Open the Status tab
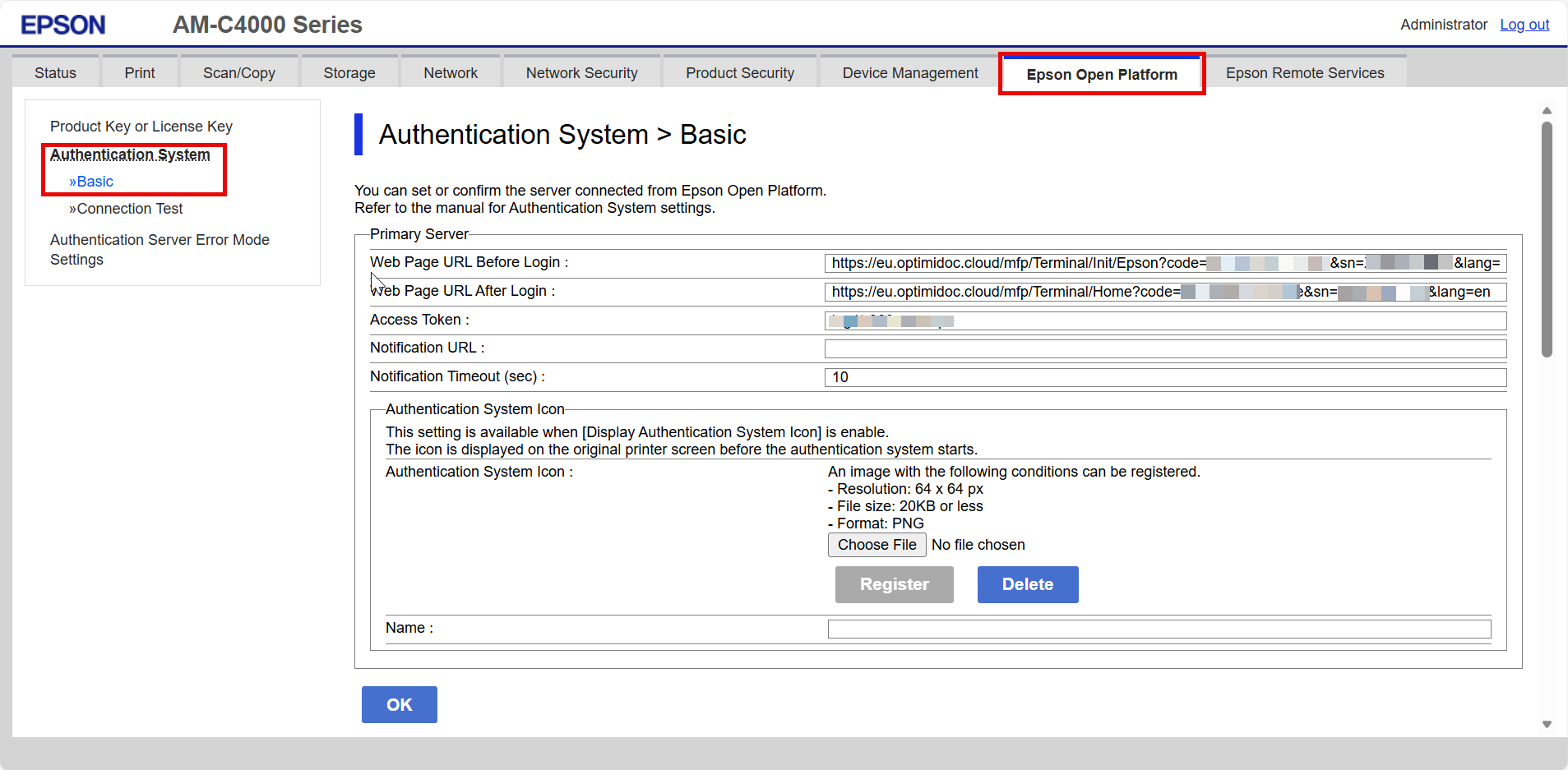The height and width of the screenshot is (770, 1568). point(55,73)
